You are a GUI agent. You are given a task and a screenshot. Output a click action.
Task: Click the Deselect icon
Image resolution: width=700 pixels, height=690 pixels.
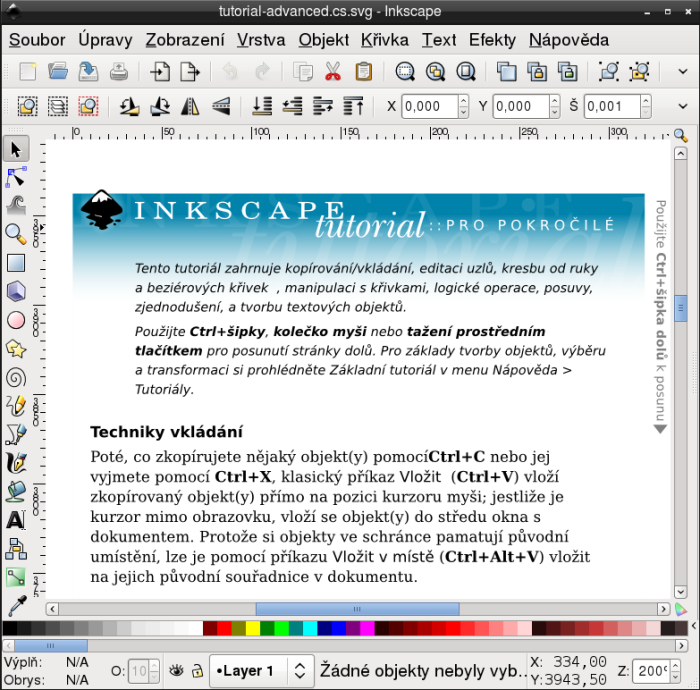88,106
